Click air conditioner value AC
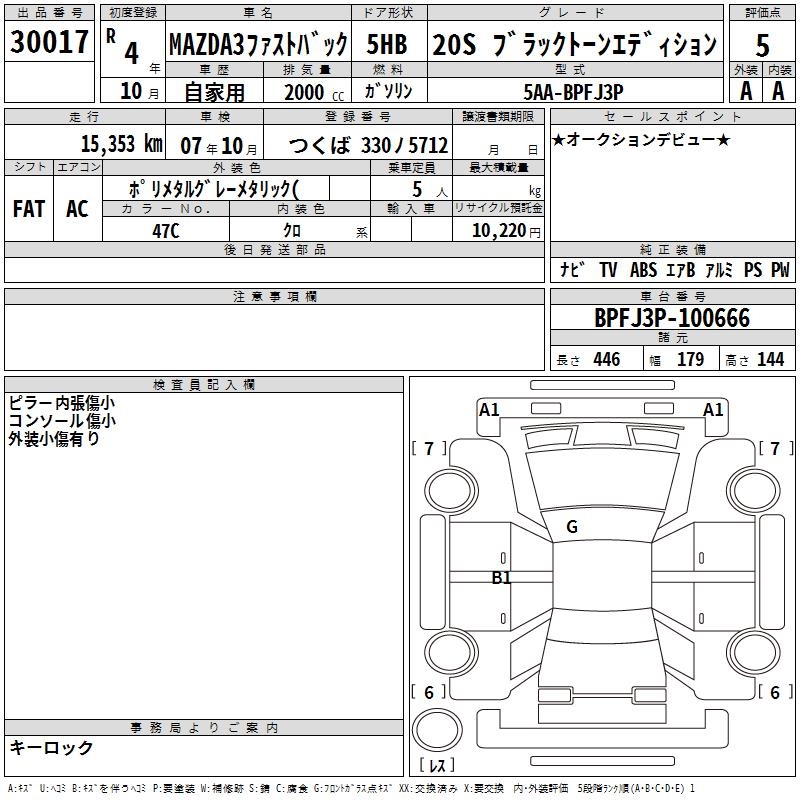Image resolution: width=800 pixels, height=800 pixels. tap(77, 209)
